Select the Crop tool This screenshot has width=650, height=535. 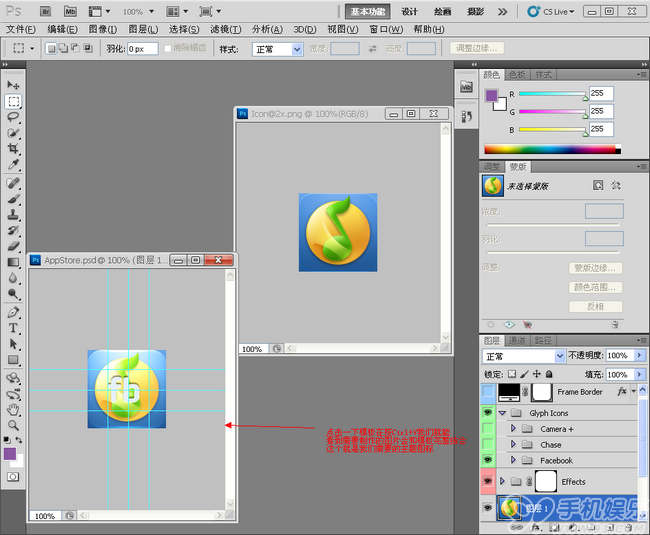pyautogui.click(x=13, y=148)
